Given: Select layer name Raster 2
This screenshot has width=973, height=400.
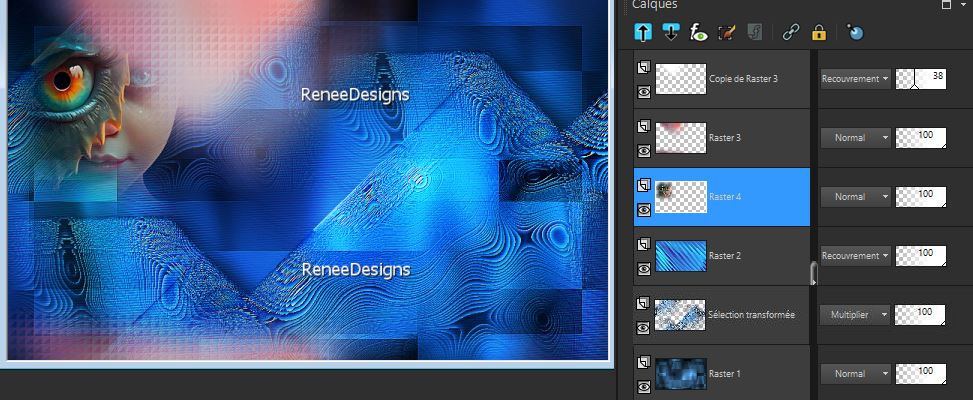Looking at the screenshot, I should pos(725,256).
